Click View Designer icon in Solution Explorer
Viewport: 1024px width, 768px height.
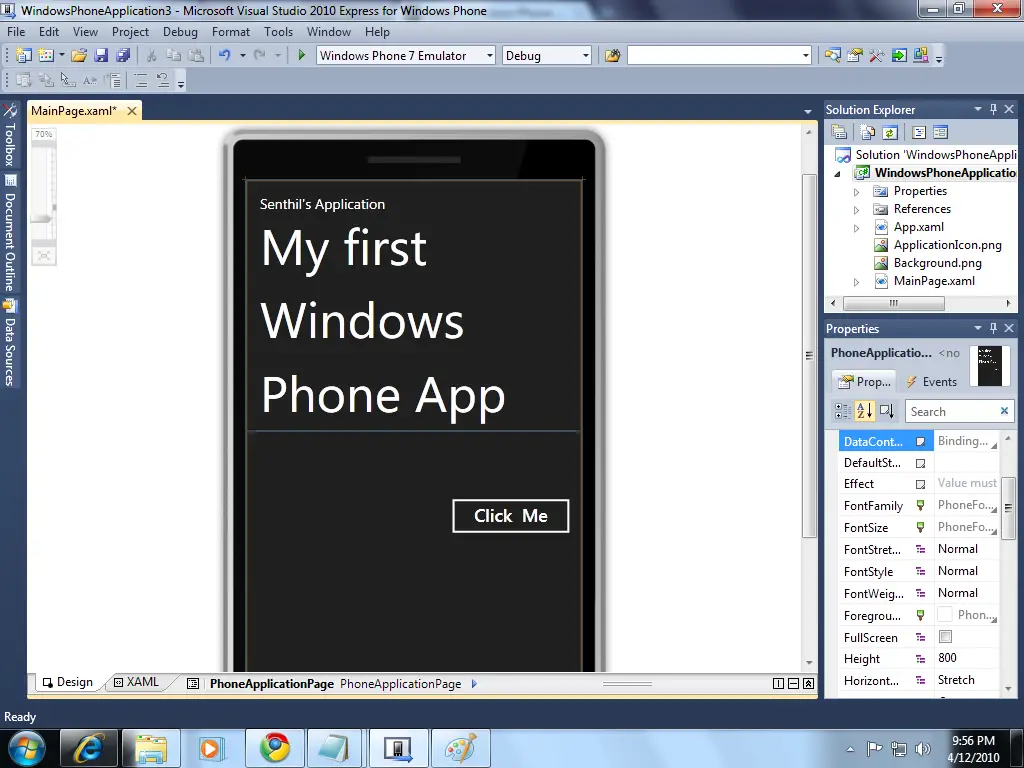(x=940, y=133)
